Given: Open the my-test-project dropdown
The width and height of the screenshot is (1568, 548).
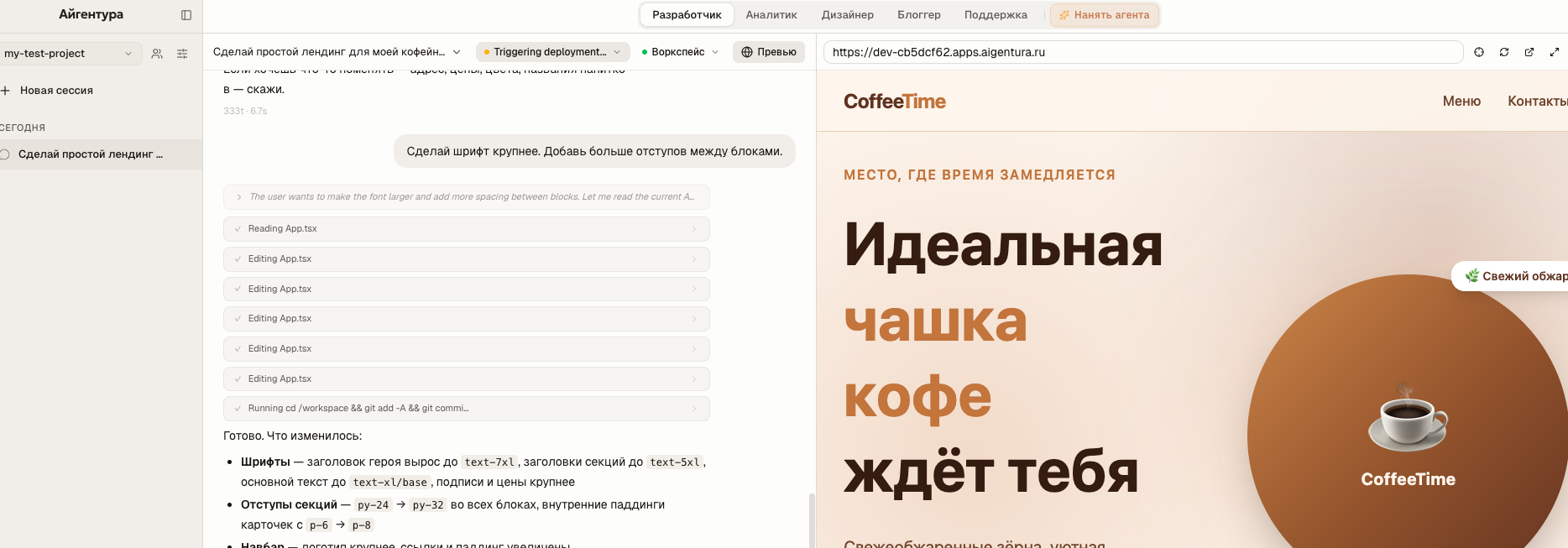Looking at the screenshot, I should 68,54.
